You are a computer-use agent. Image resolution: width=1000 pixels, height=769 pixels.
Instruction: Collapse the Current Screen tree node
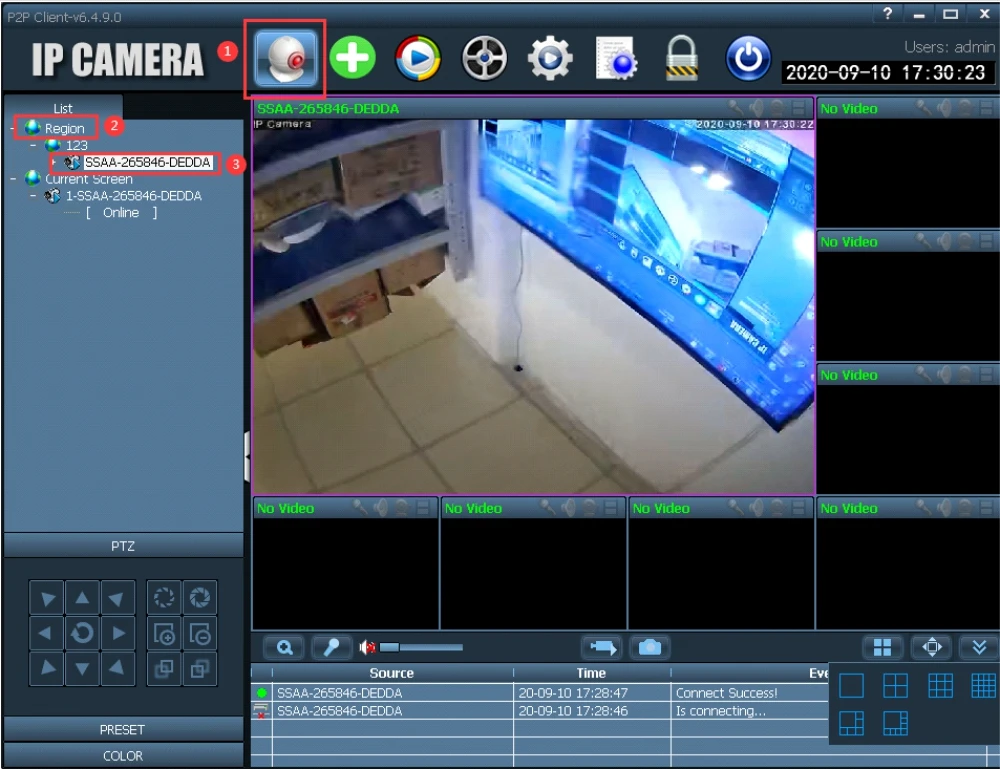(12, 179)
